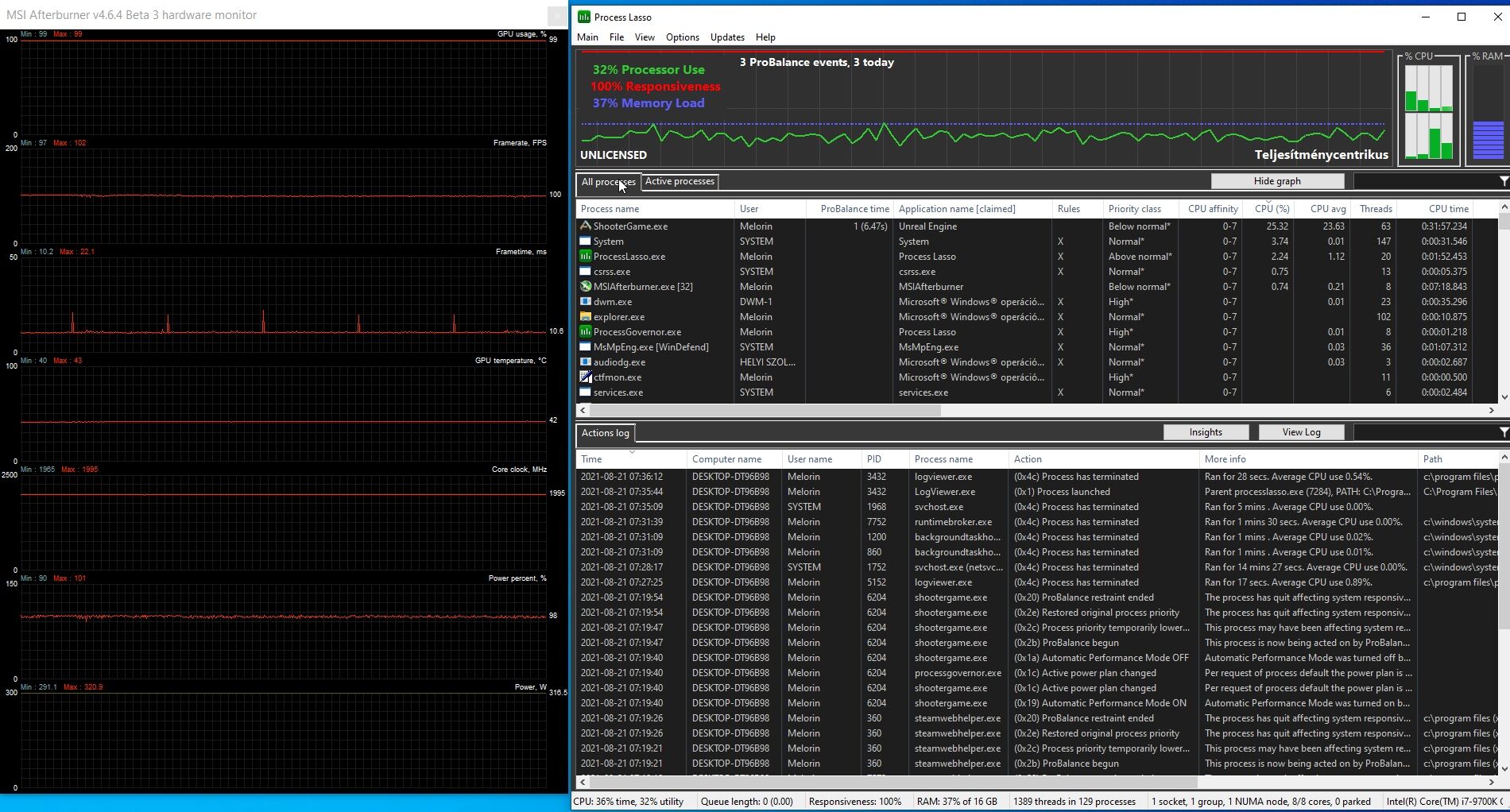The width and height of the screenshot is (1510, 812).
Task: Click the process list scroll down arrow
Action: click(1504, 397)
